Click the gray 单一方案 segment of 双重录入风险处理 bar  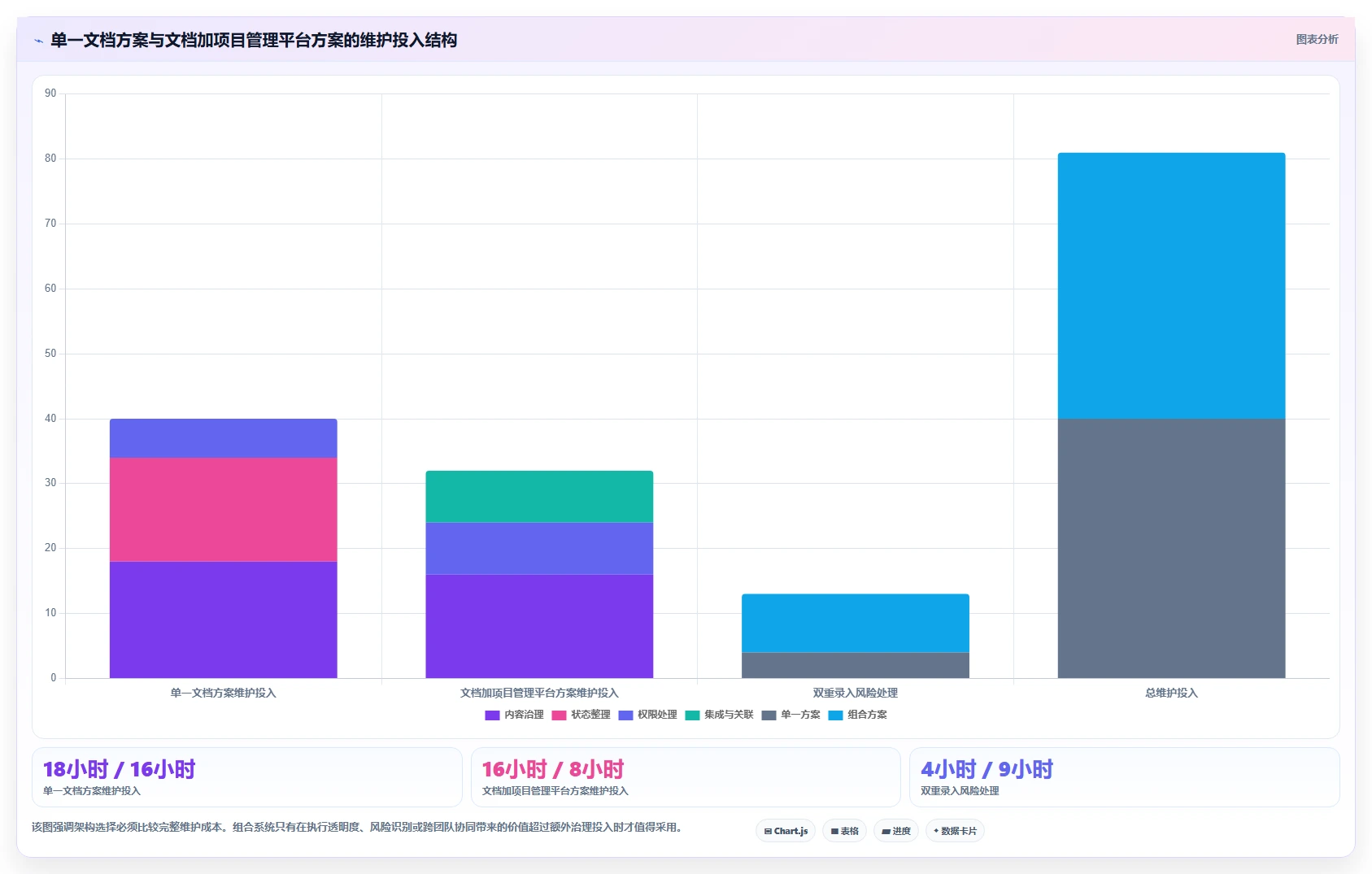[856, 665]
